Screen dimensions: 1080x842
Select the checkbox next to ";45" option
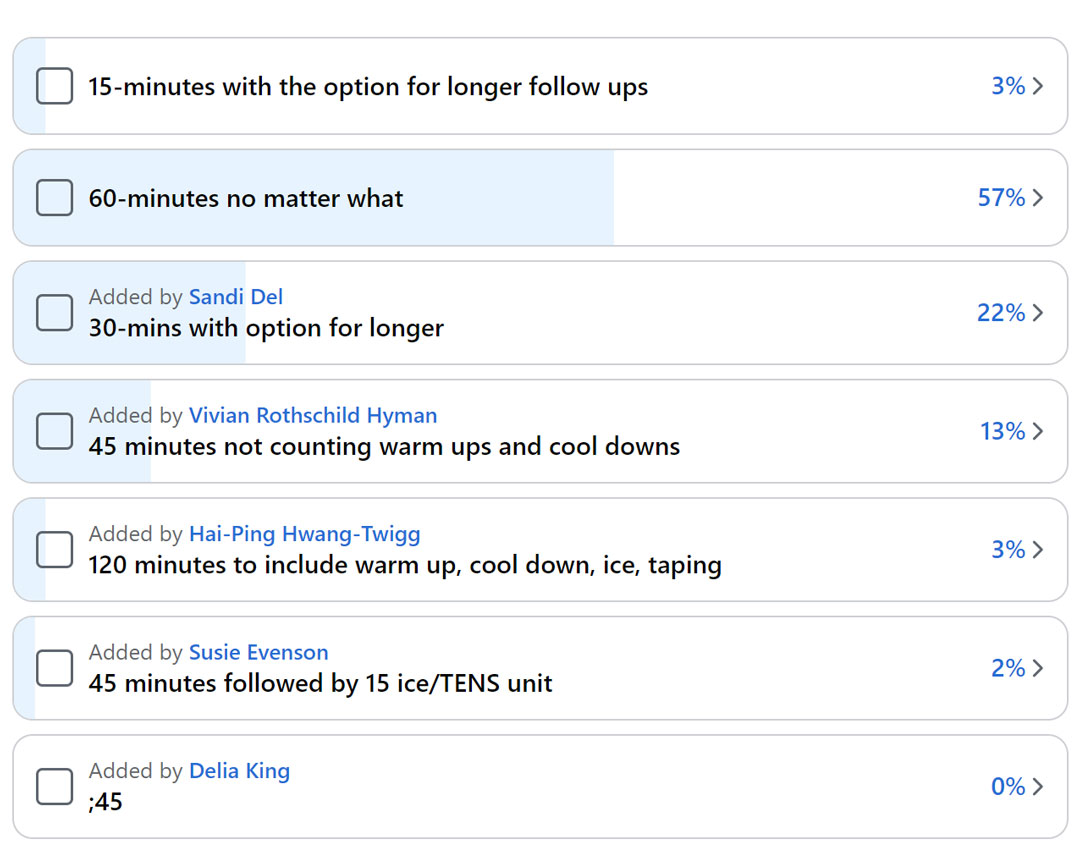coord(54,787)
